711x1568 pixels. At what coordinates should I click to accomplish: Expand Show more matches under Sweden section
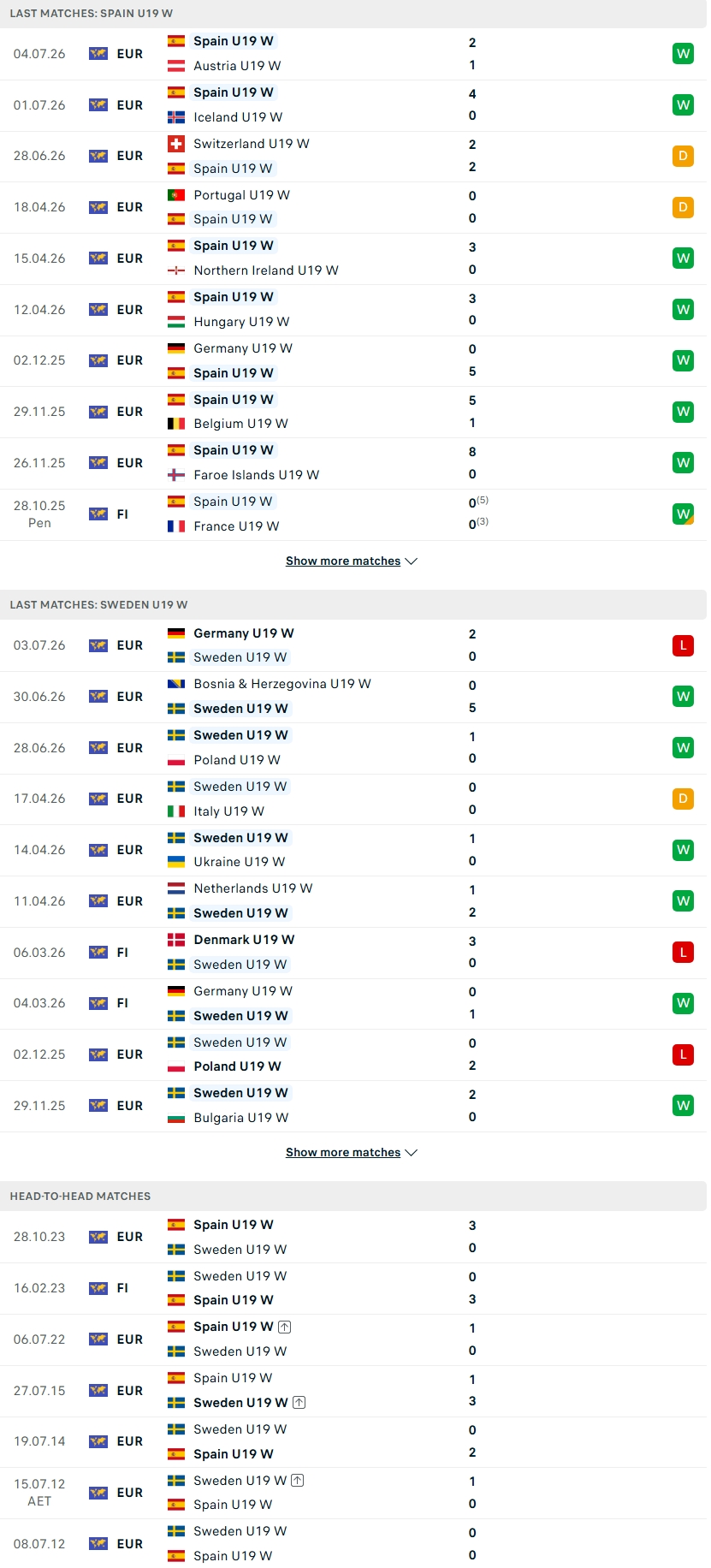click(x=352, y=1153)
